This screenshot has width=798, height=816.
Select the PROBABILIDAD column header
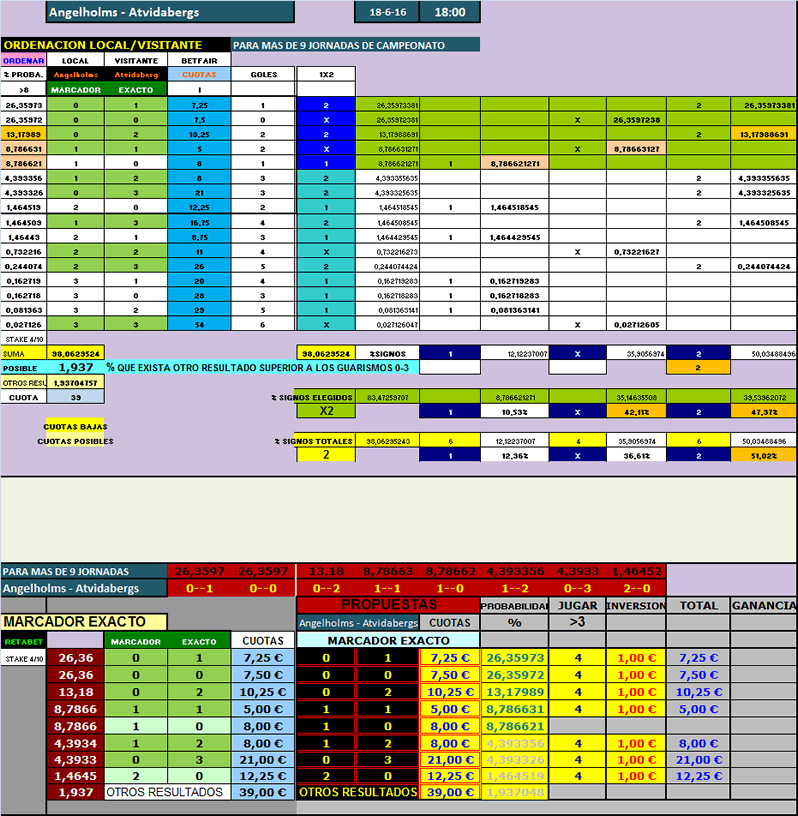tap(514, 606)
